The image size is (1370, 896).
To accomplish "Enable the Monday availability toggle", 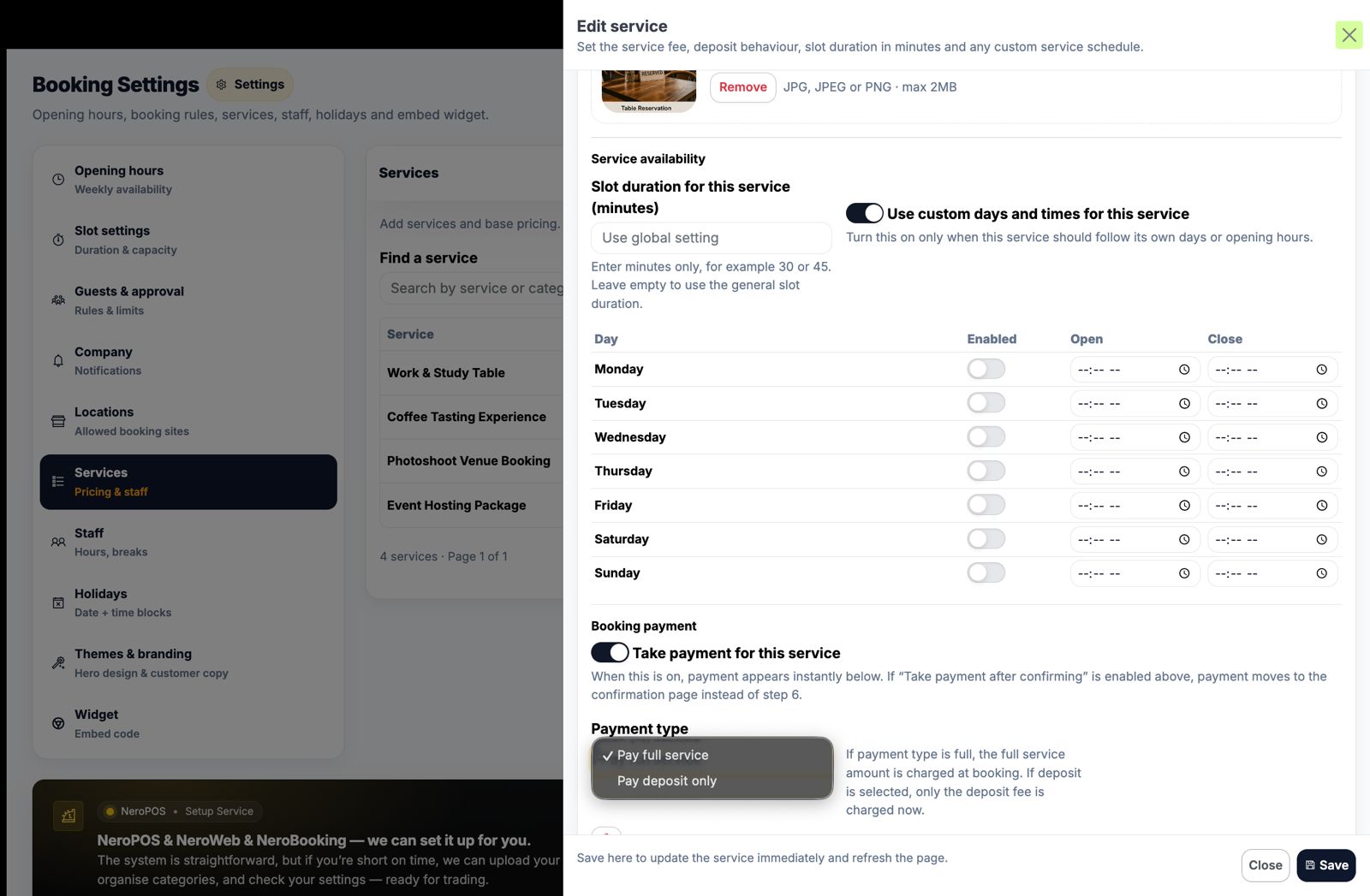I will pyautogui.click(x=986, y=369).
